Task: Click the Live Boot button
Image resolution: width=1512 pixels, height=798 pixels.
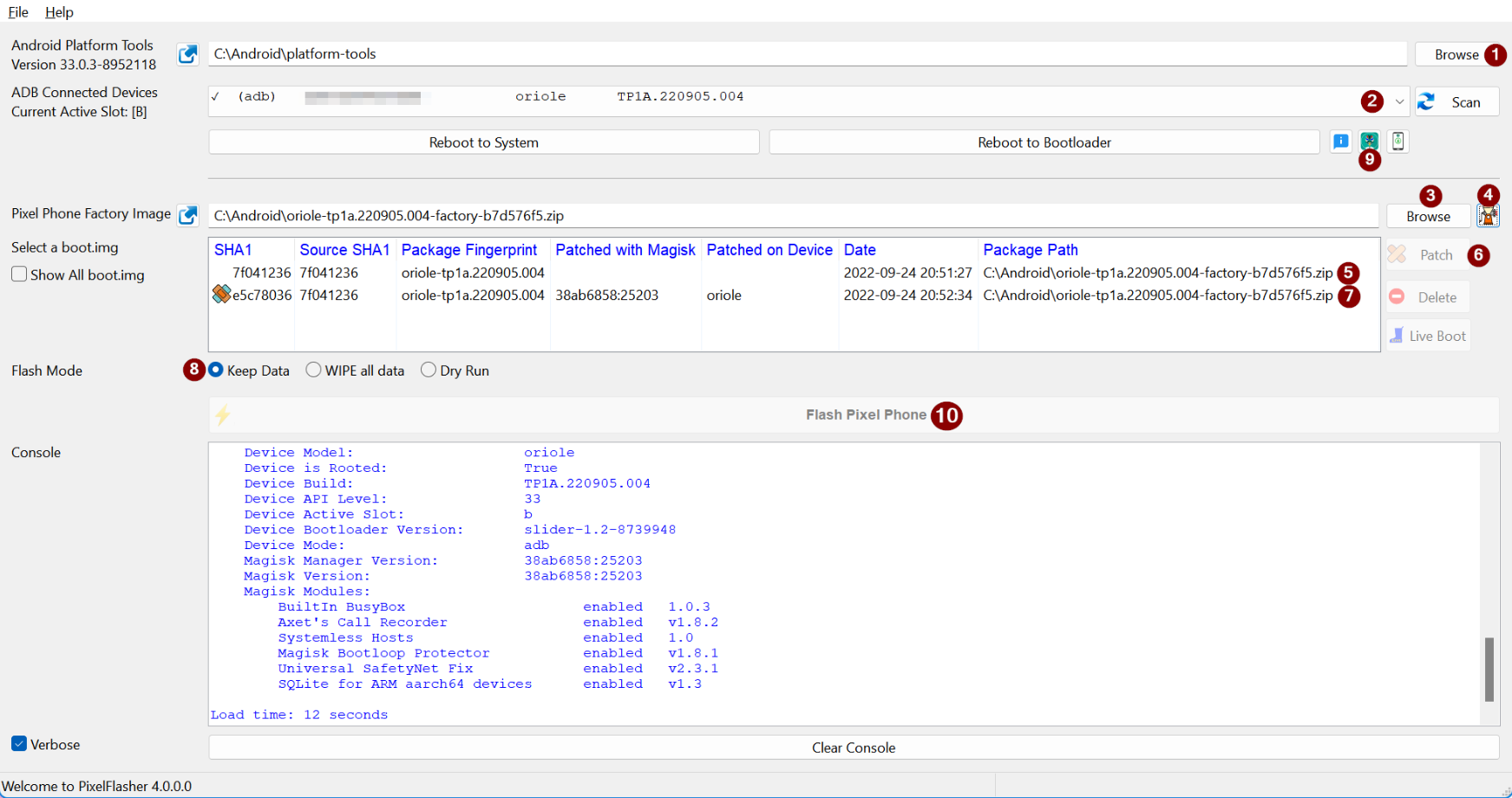Action: pyautogui.click(x=1427, y=336)
